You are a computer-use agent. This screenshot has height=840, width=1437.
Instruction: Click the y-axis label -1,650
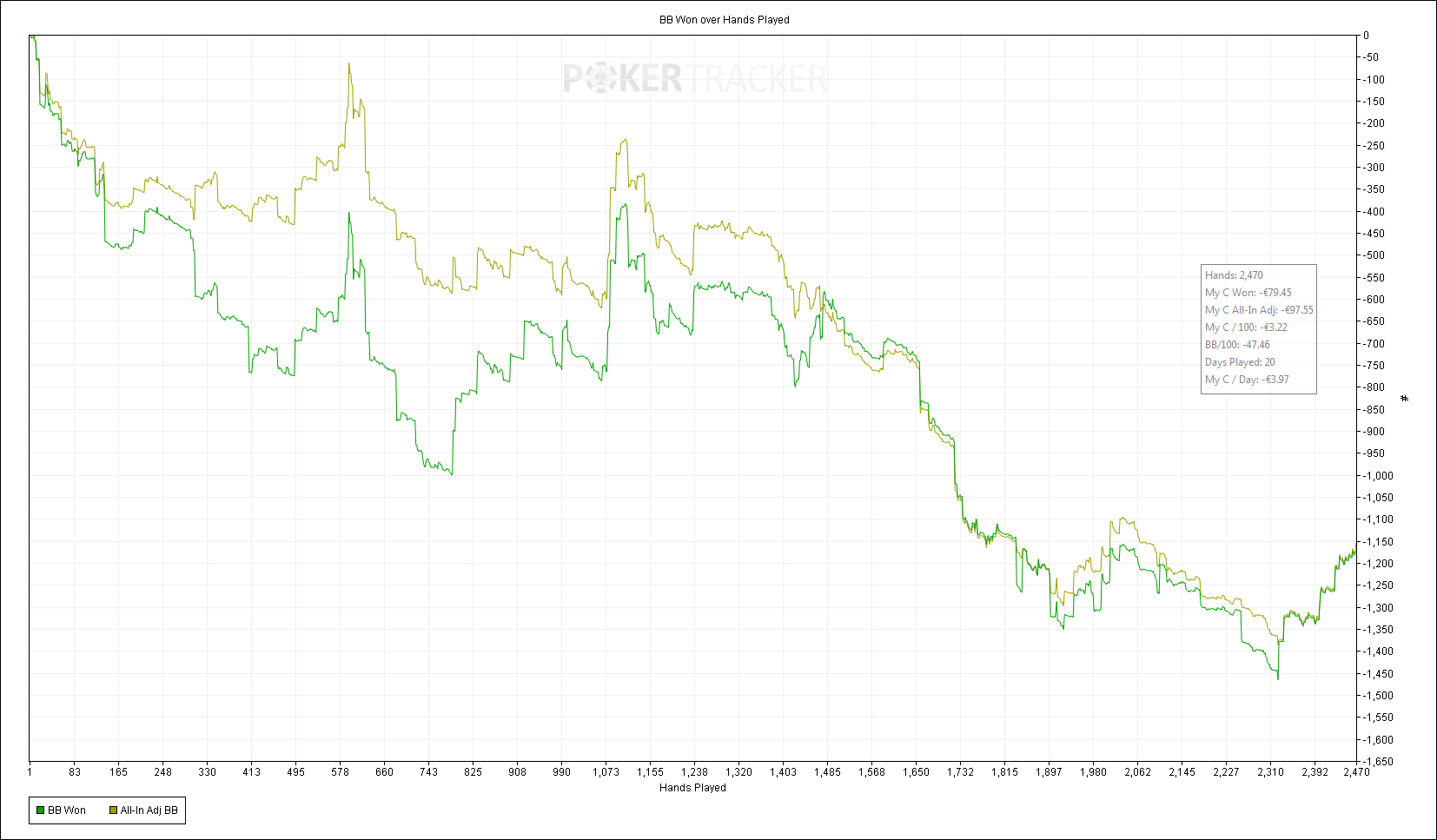1378,762
